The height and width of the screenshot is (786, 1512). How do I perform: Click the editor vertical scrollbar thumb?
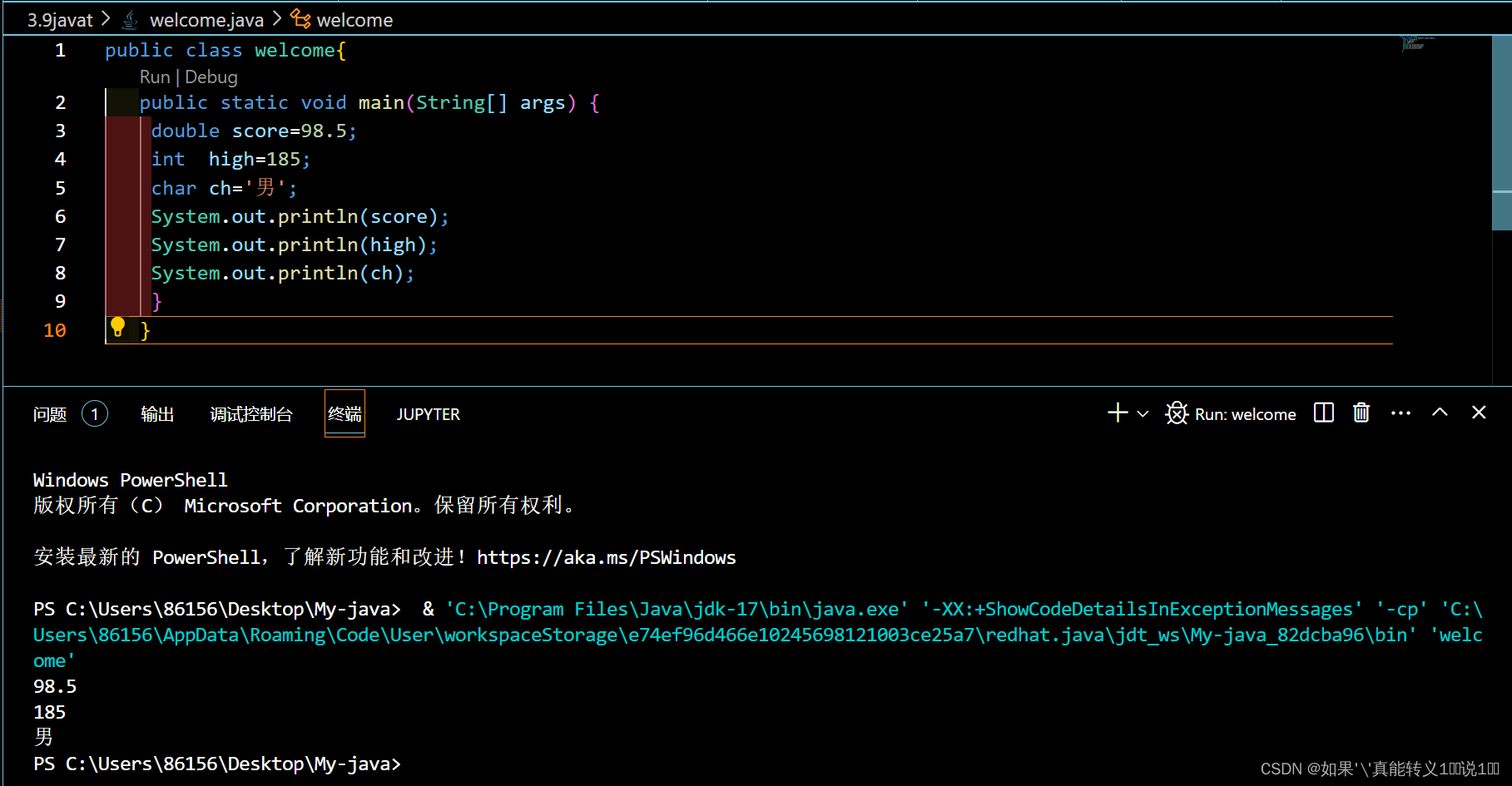pyautogui.click(x=1501, y=132)
